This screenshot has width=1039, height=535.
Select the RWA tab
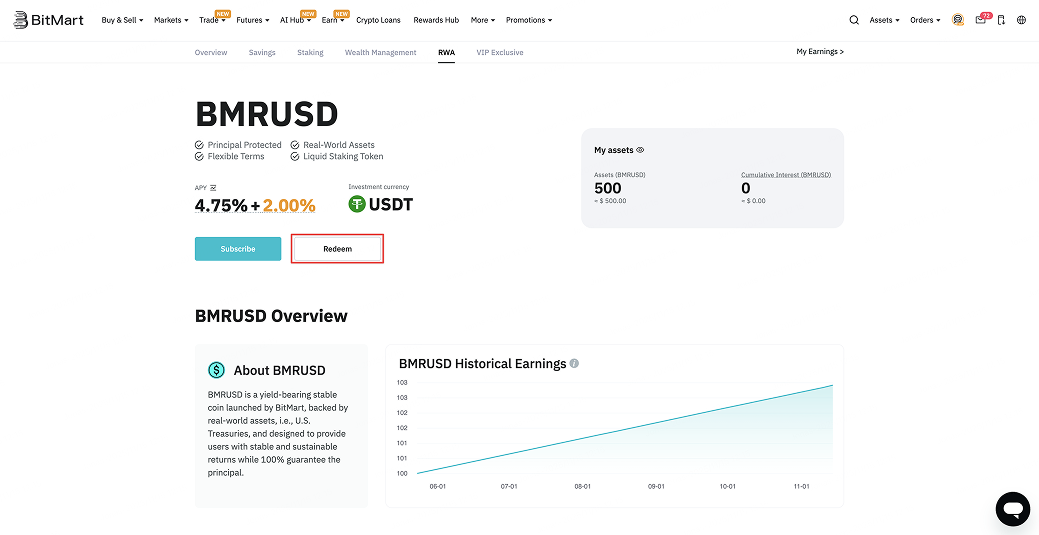[446, 52]
